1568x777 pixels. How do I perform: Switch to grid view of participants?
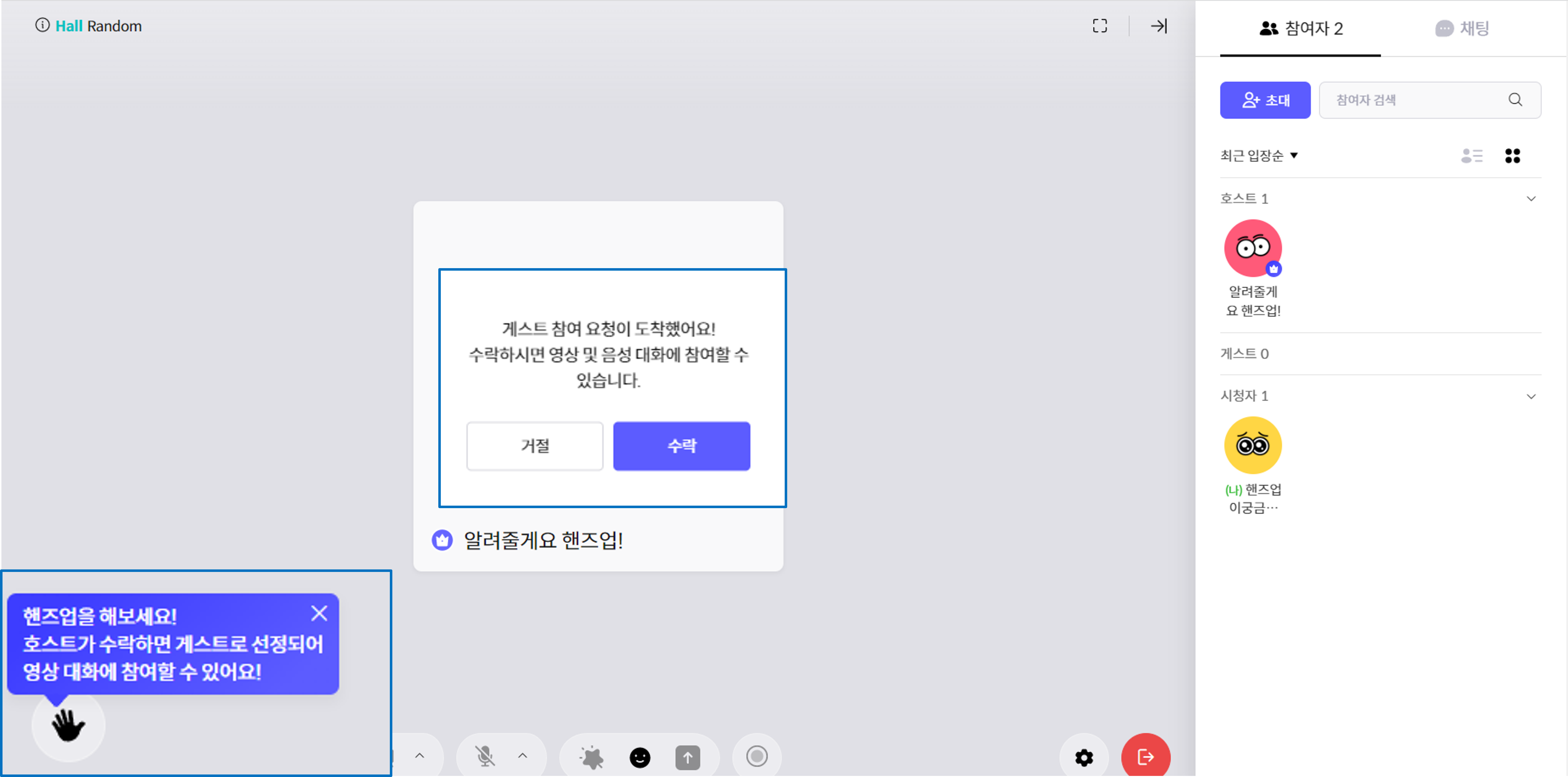[1512, 156]
